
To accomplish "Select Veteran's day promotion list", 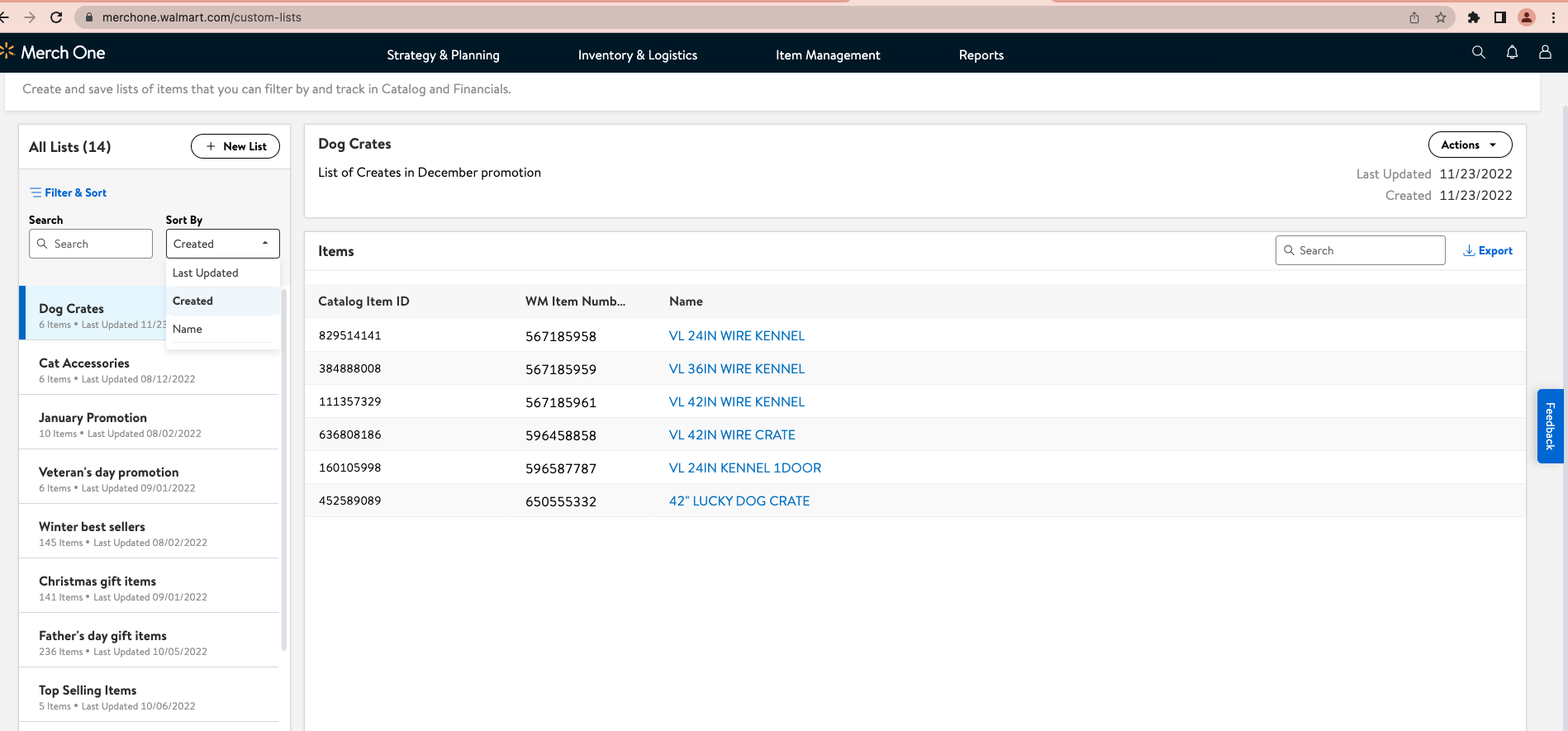I will tap(149, 477).
